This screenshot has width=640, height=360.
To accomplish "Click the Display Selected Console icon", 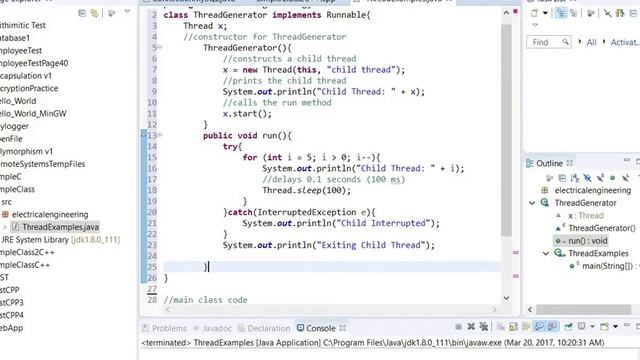I will click(x=582, y=327).
